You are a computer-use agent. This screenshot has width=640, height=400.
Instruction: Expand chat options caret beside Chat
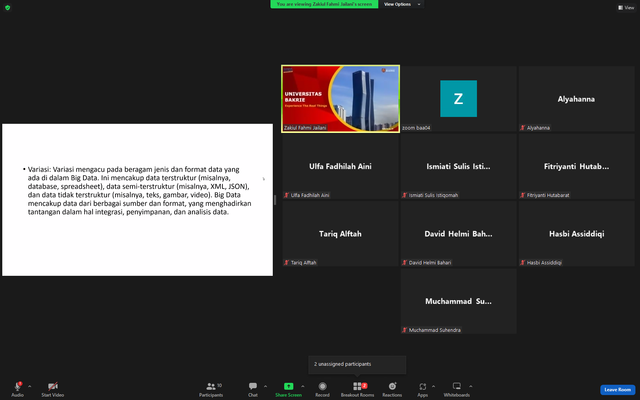click(x=265, y=386)
